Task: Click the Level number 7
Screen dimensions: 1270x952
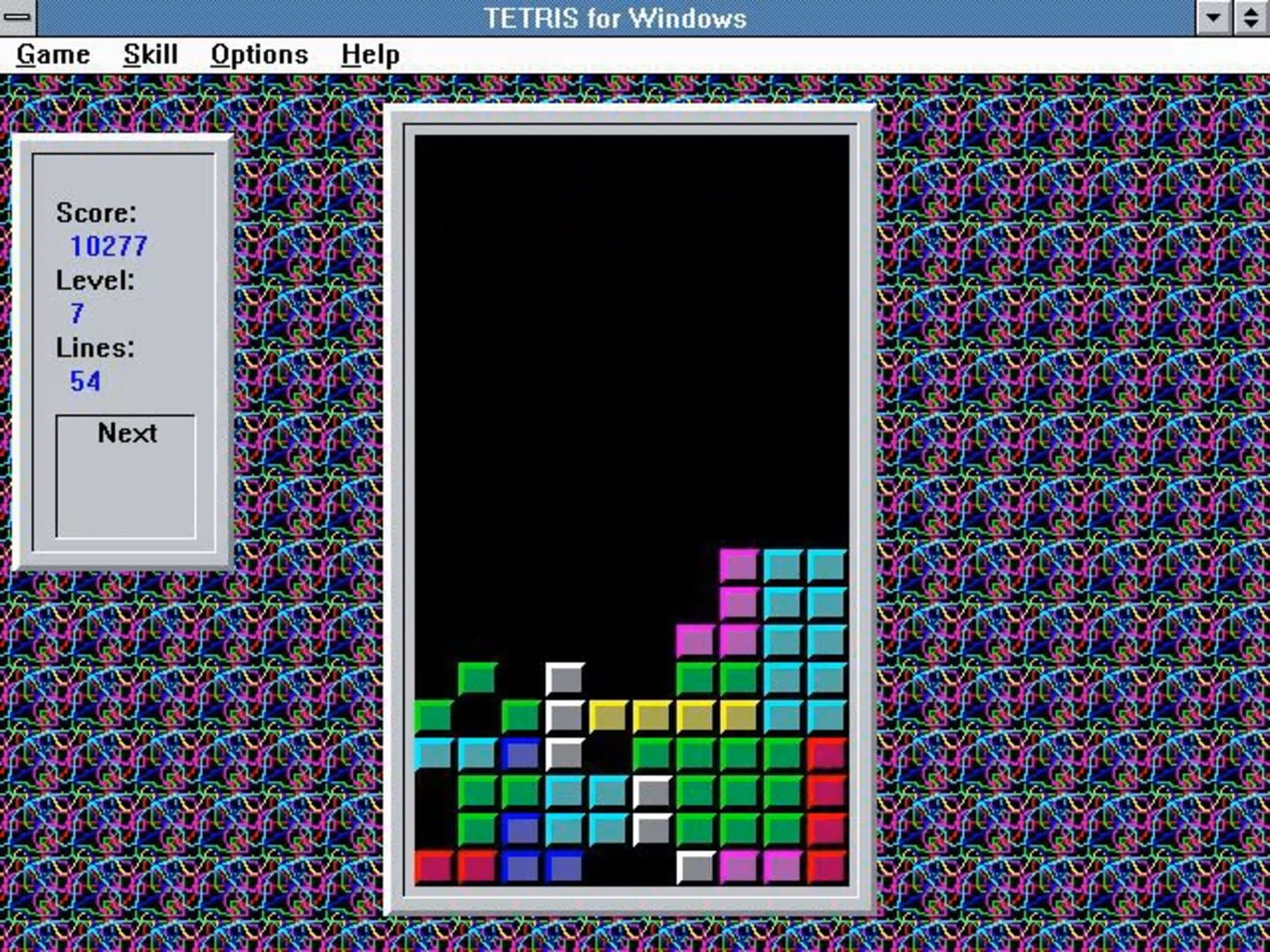Action: click(78, 314)
